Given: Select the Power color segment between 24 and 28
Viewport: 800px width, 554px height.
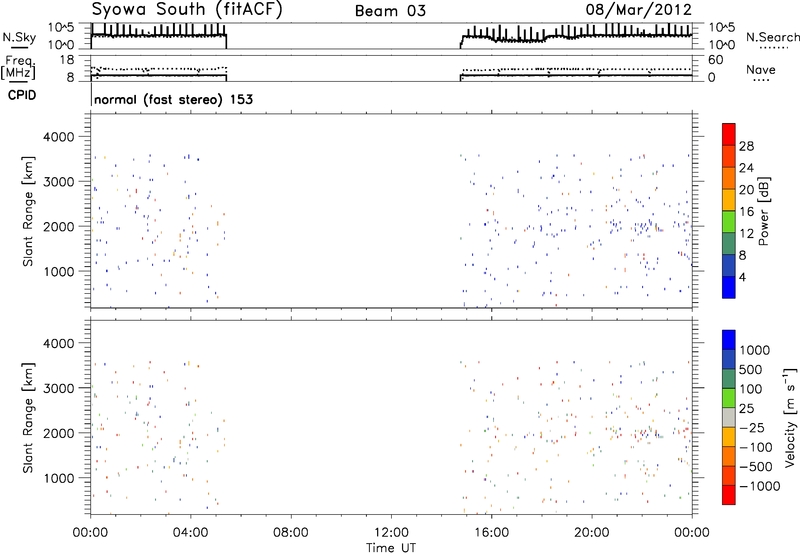Looking at the screenshot, I should click(x=729, y=156).
